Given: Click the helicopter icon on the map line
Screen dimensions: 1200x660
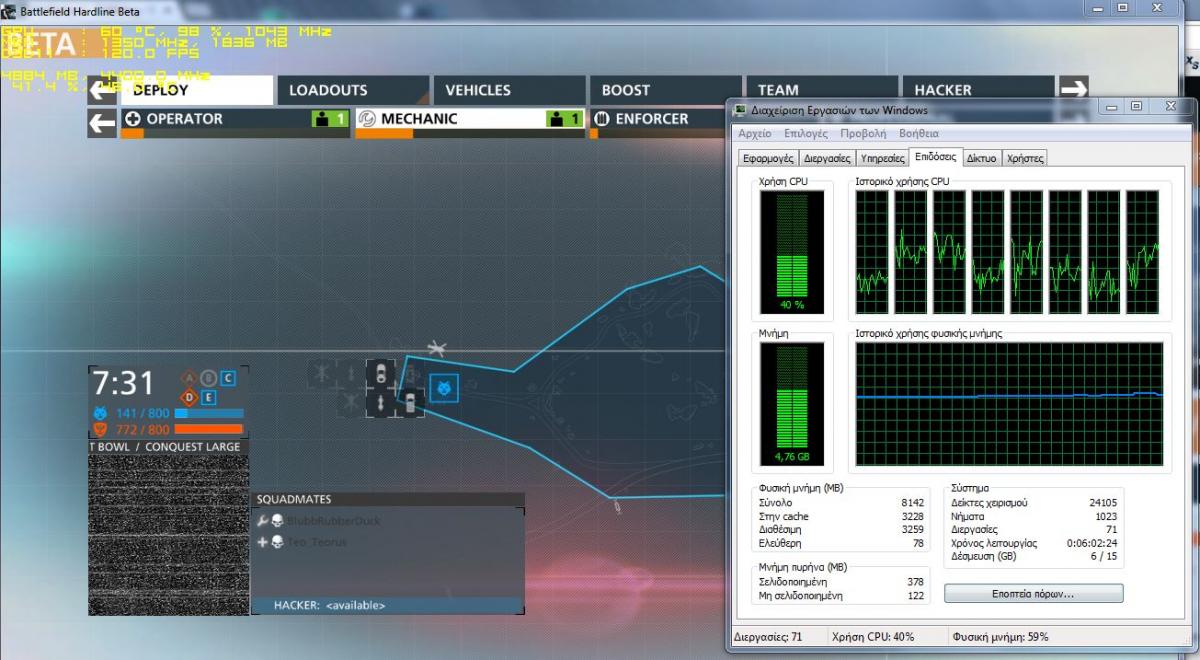Looking at the screenshot, I should 436,349.
